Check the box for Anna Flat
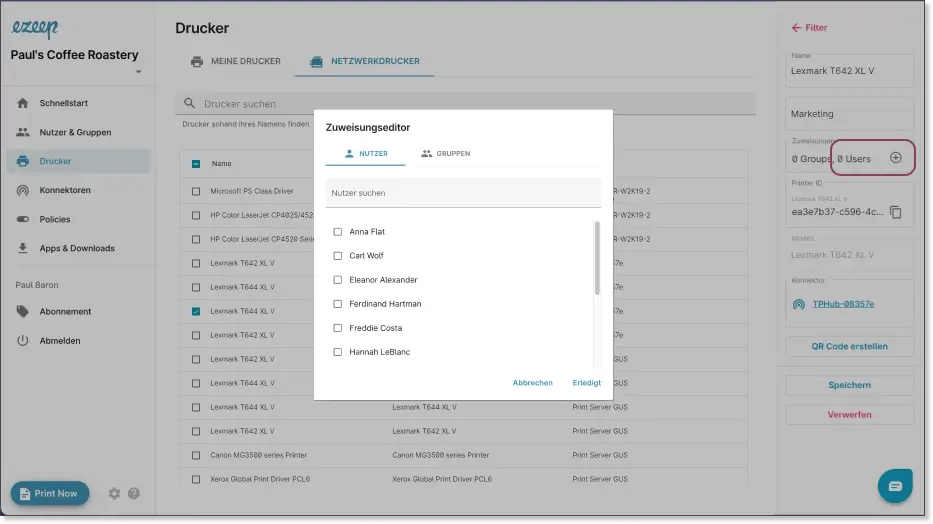The height and width of the screenshot is (524, 933). [x=337, y=232]
